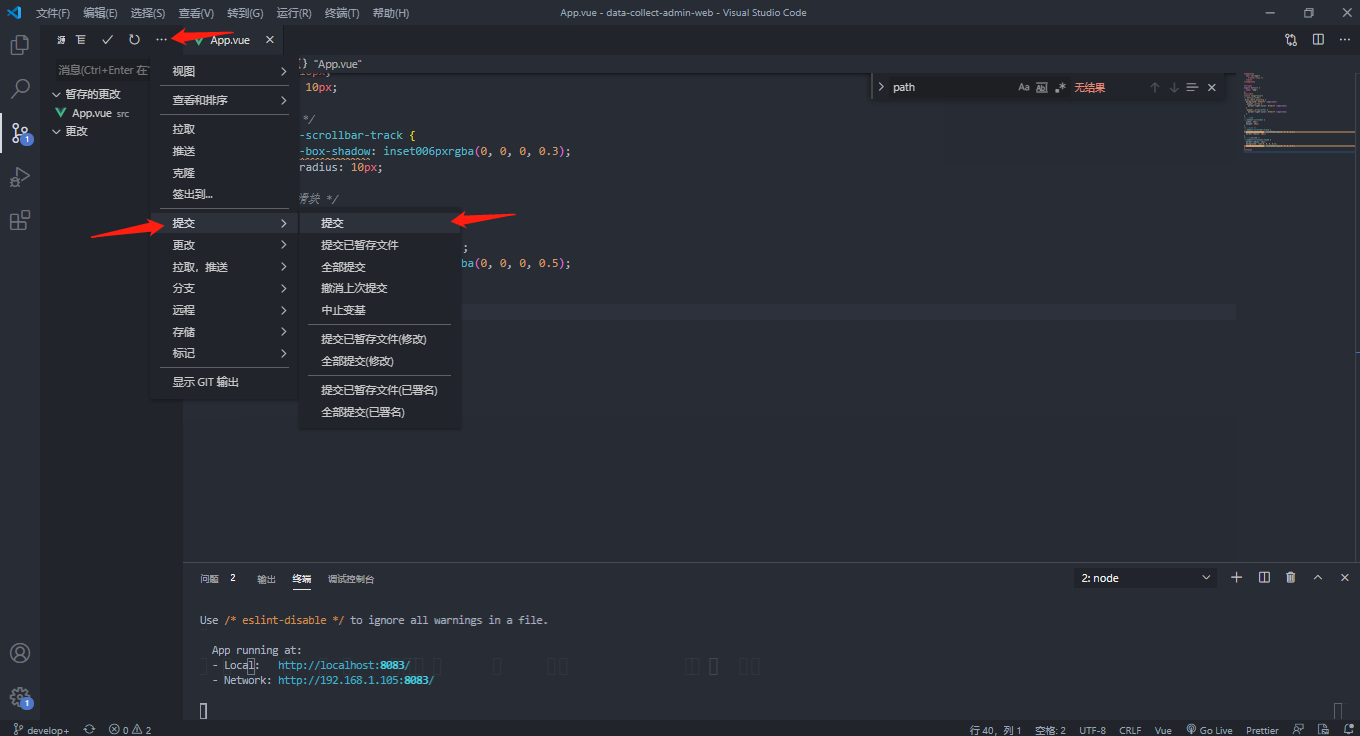Refresh source control with circular arrow

134,40
